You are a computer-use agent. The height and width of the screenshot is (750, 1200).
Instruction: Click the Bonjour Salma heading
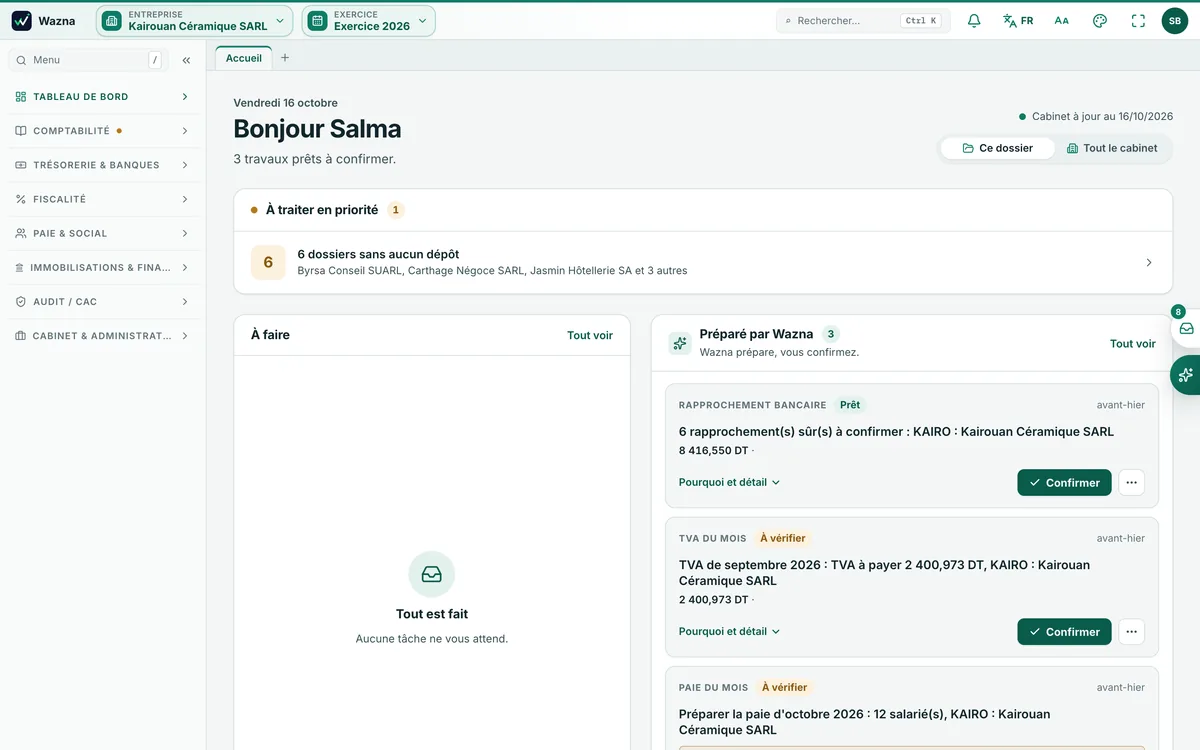pos(317,129)
